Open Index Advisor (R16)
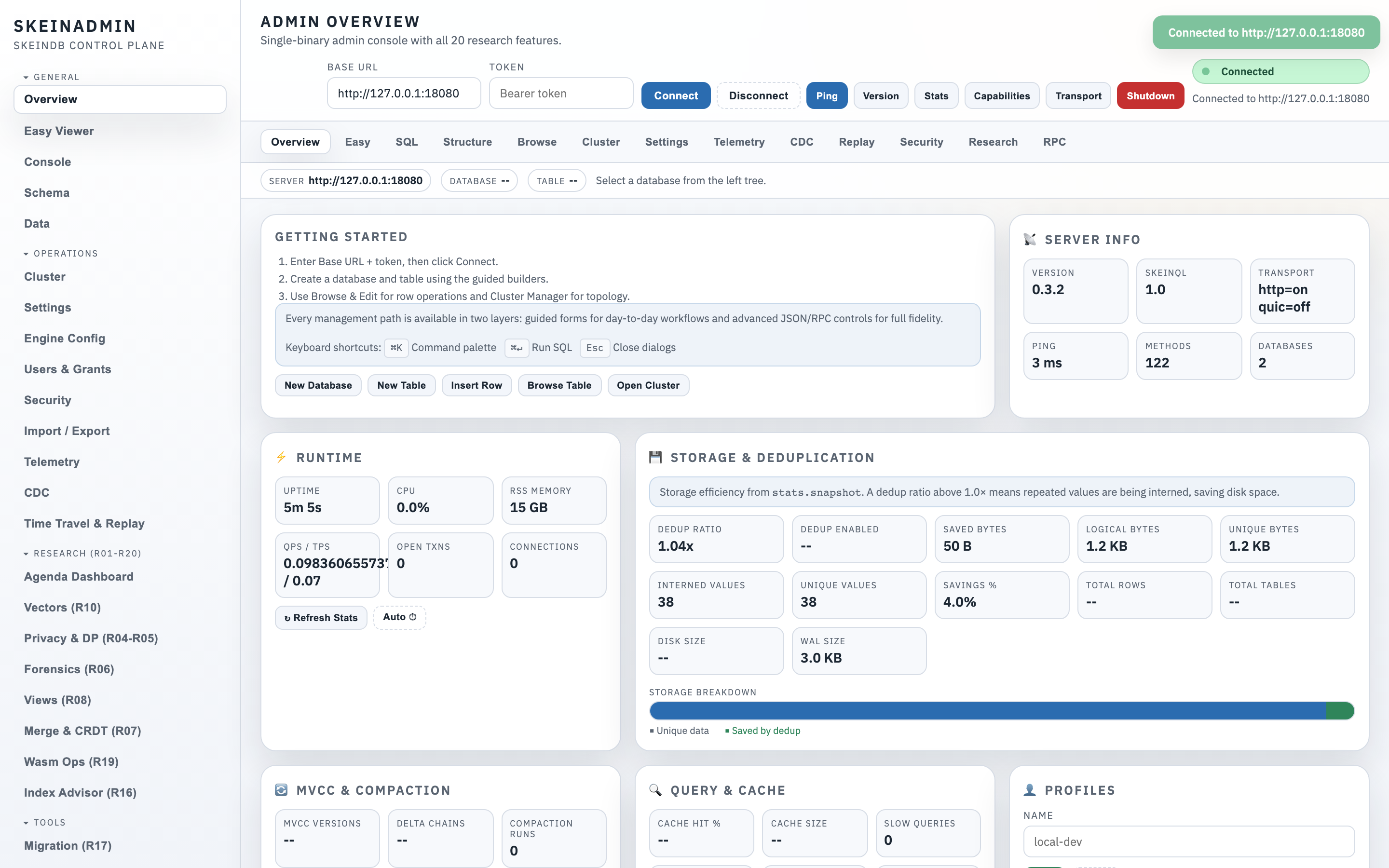 point(120,792)
